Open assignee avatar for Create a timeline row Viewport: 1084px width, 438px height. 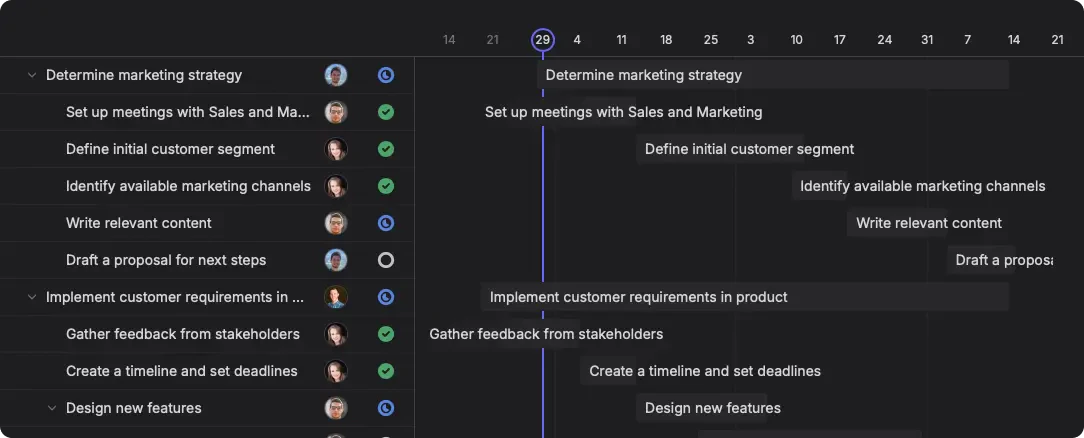[336, 371]
